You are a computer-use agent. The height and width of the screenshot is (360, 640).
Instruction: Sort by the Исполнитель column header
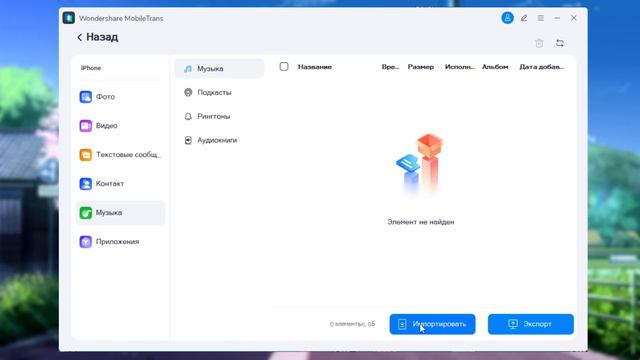click(460, 67)
